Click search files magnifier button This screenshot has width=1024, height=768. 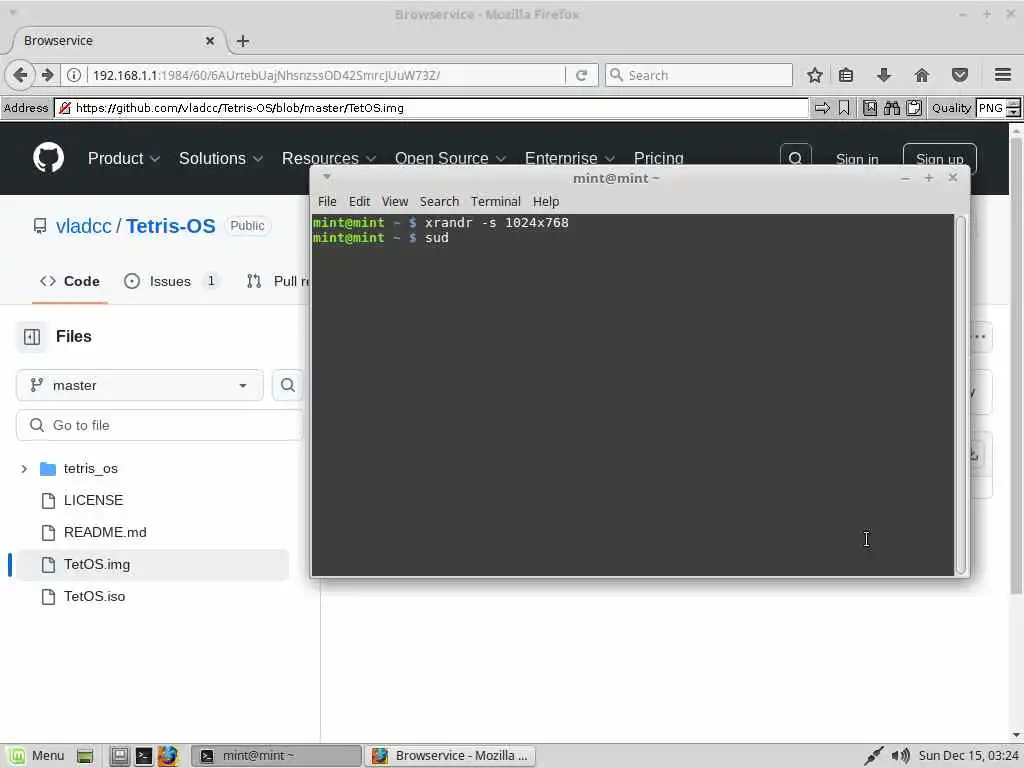(x=287, y=385)
